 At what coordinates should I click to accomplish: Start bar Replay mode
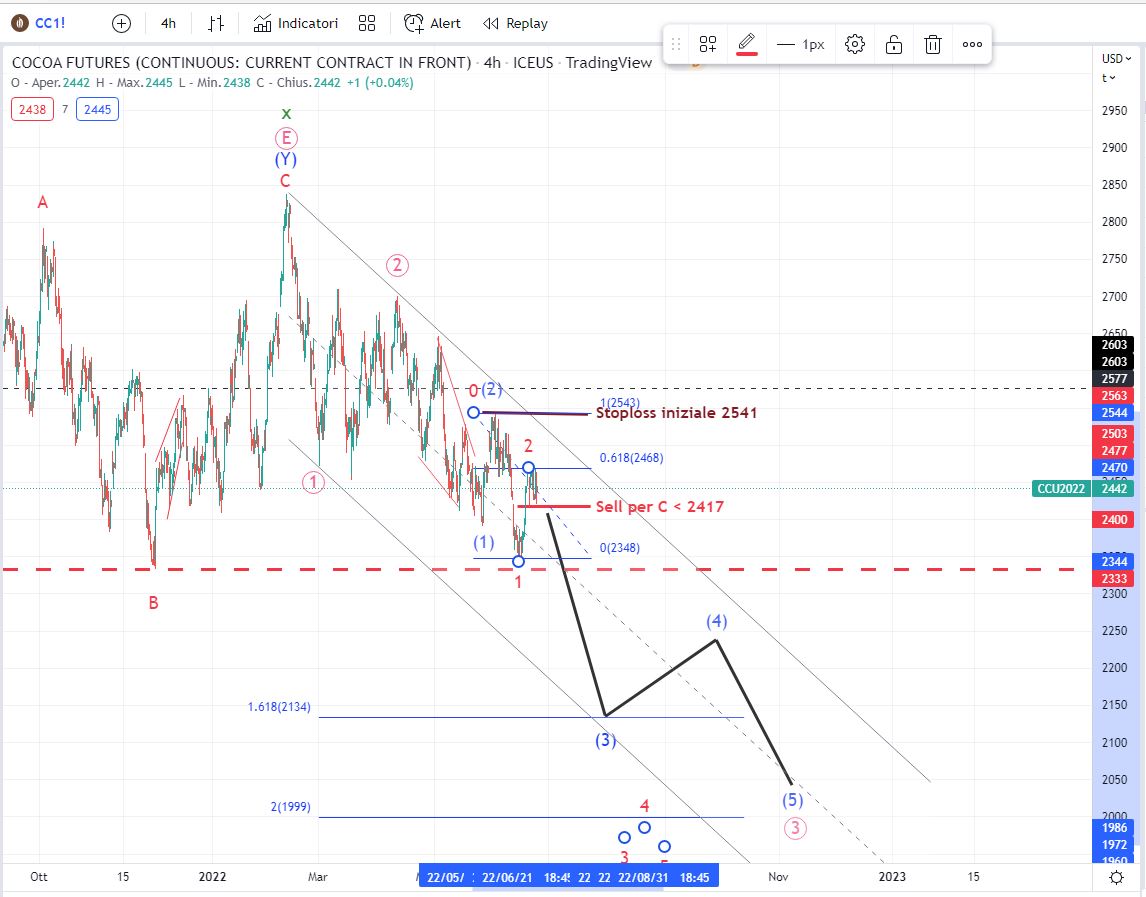[x=515, y=23]
